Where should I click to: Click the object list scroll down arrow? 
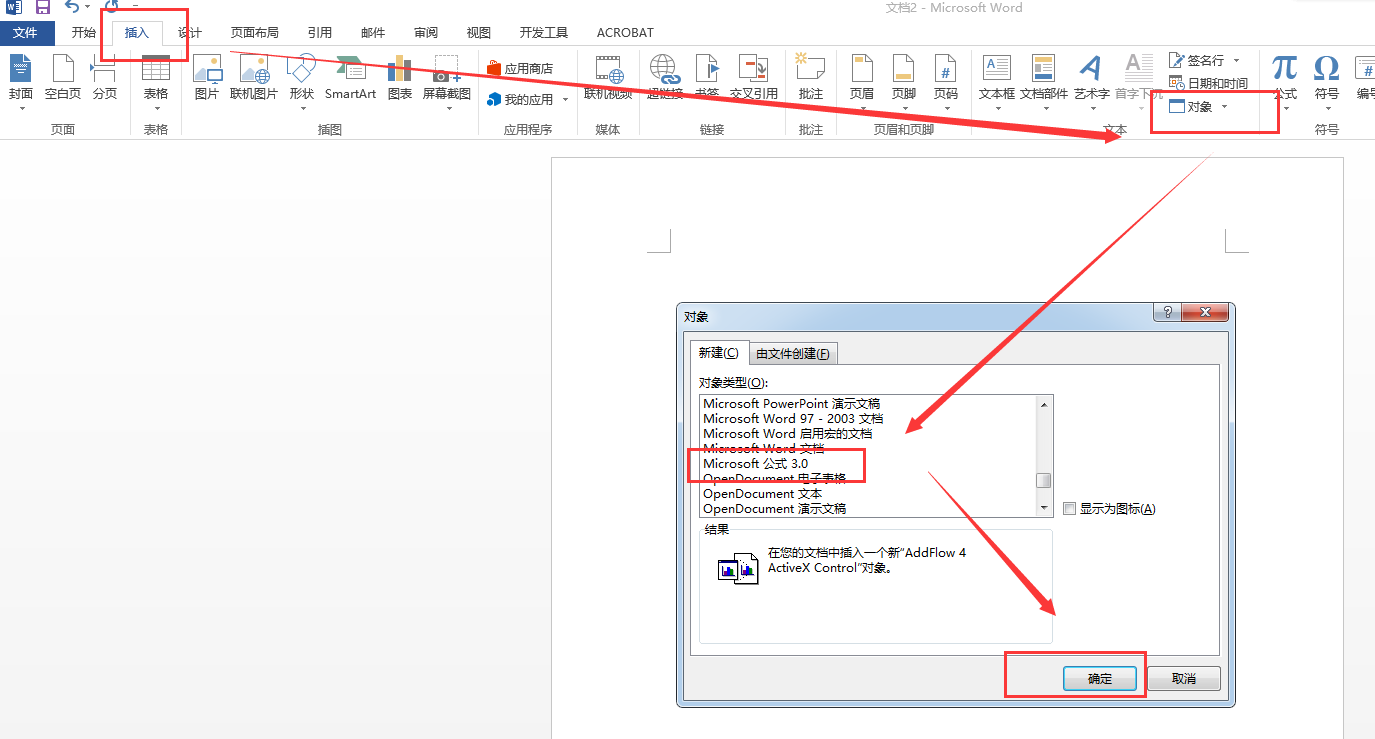tap(1044, 508)
